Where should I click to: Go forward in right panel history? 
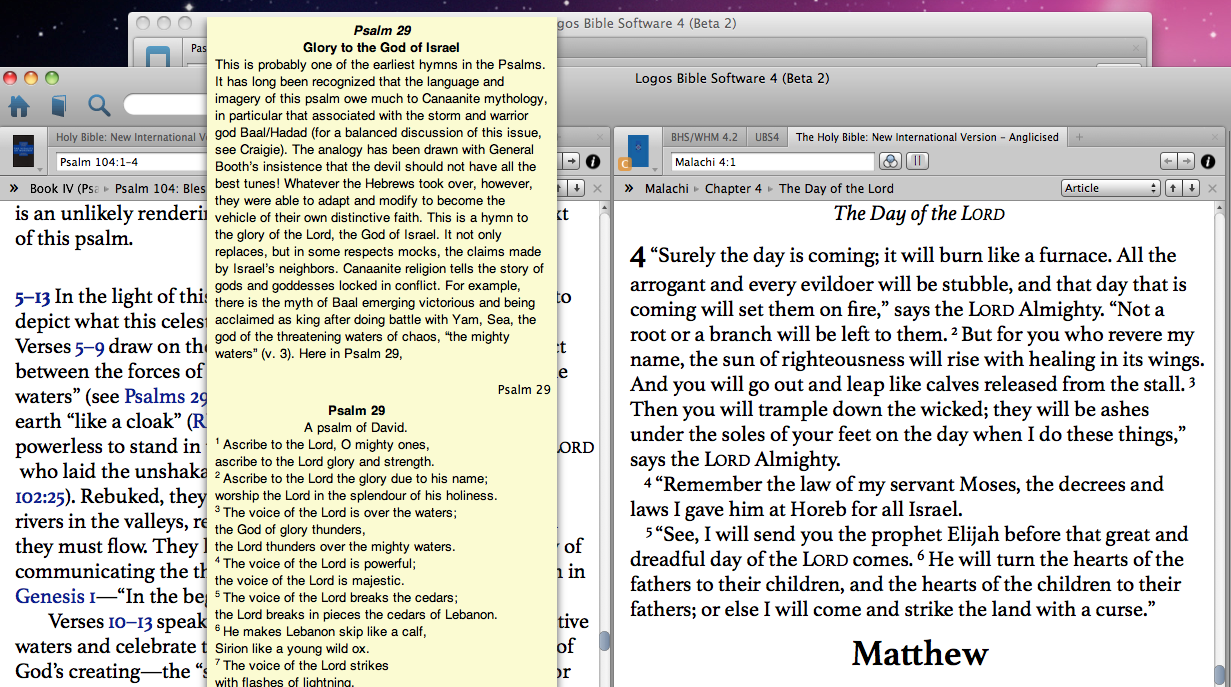coord(1186,161)
